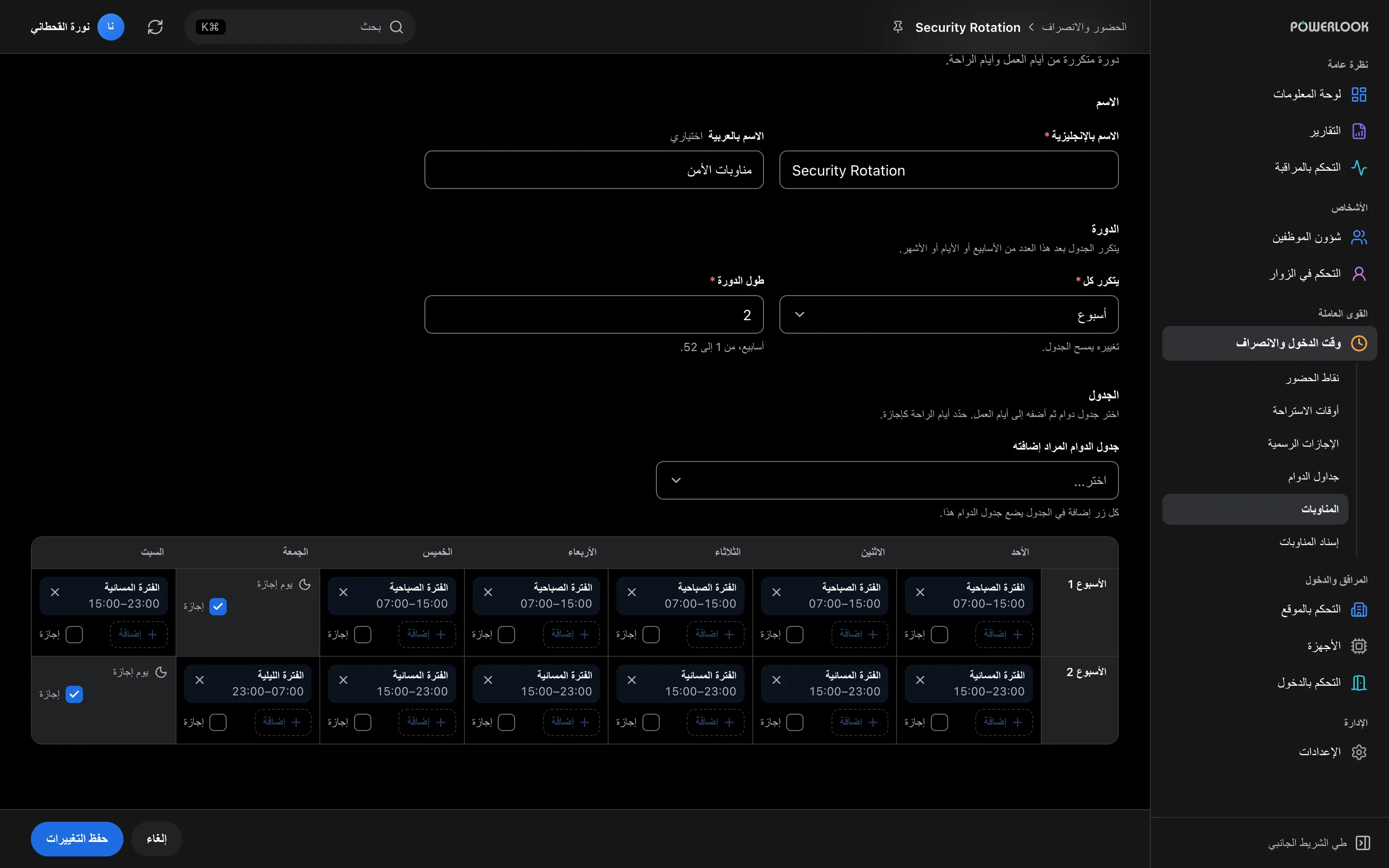Uncheck إجازة for Saturday in week 2

pyautogui.click(x=74, y=694)
